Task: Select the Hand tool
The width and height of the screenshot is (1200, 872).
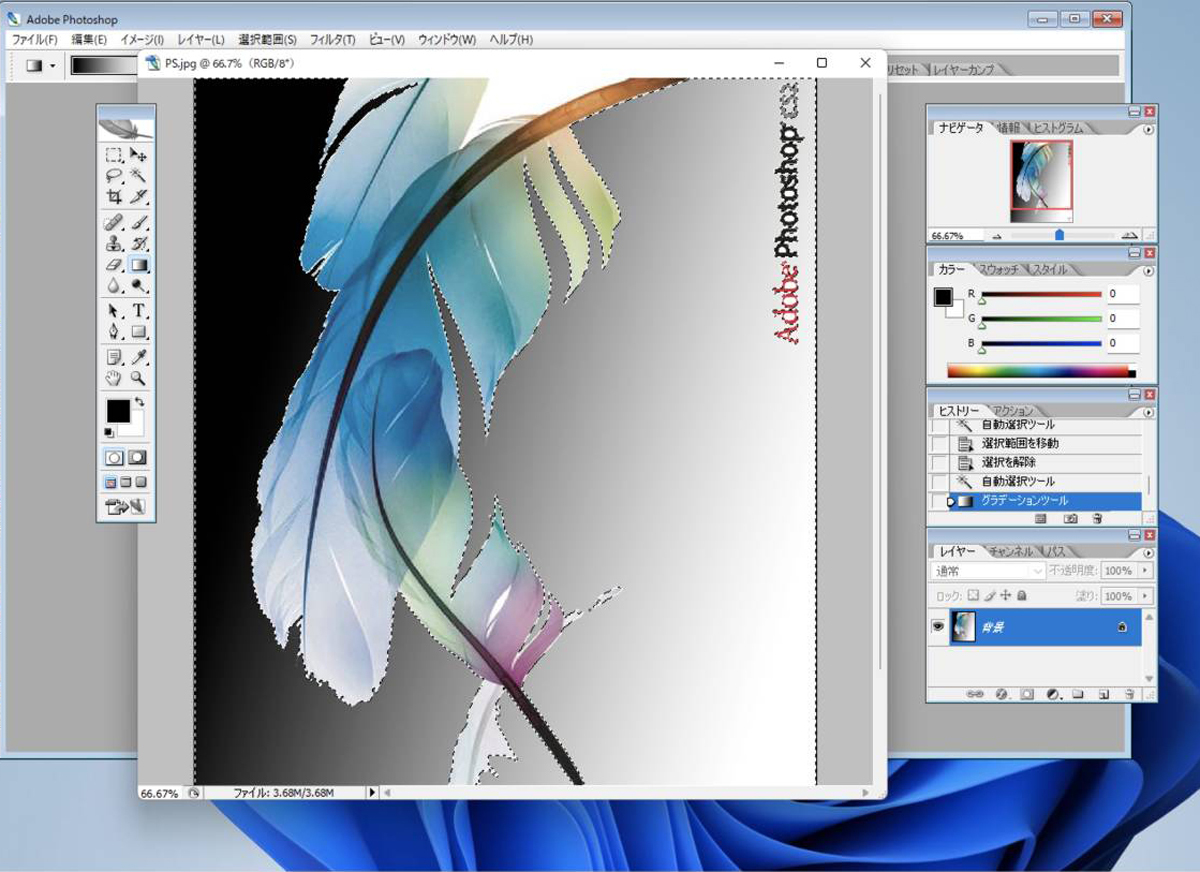Action: 114,379
